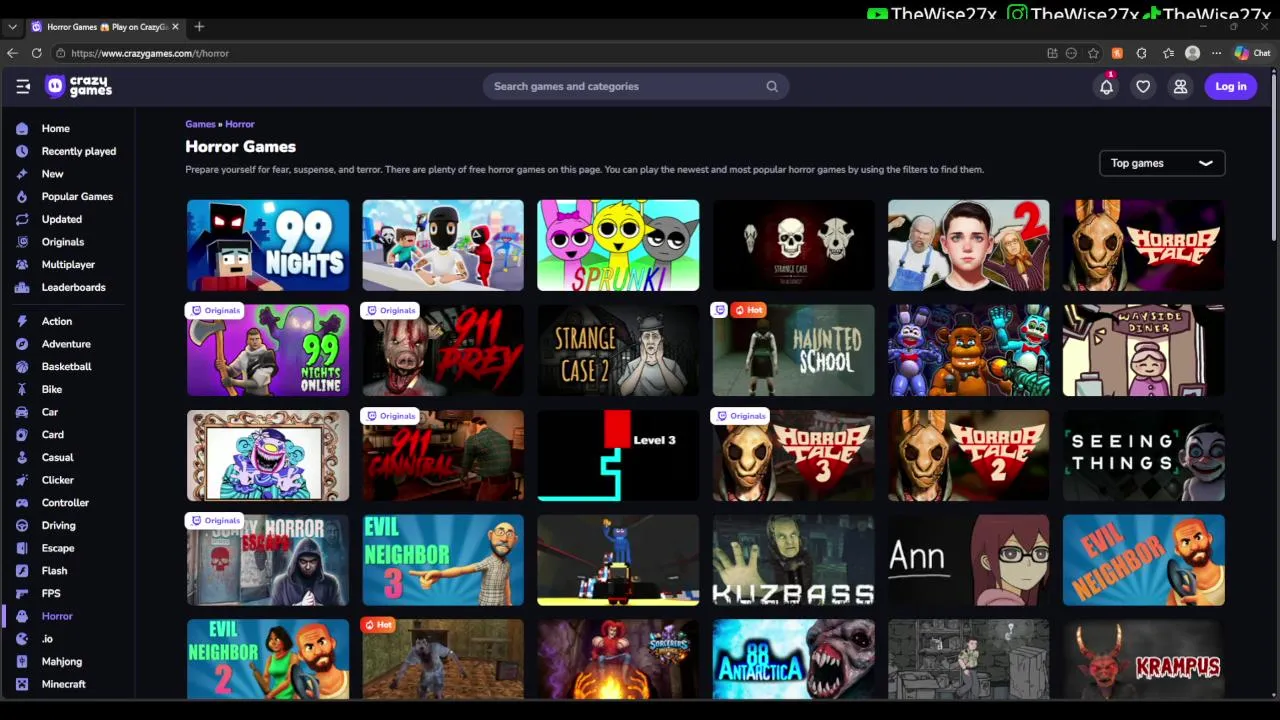Select the Basketball category icon
The height and width of the screenshot is (720, 1280).
click(x=22, y=366)
